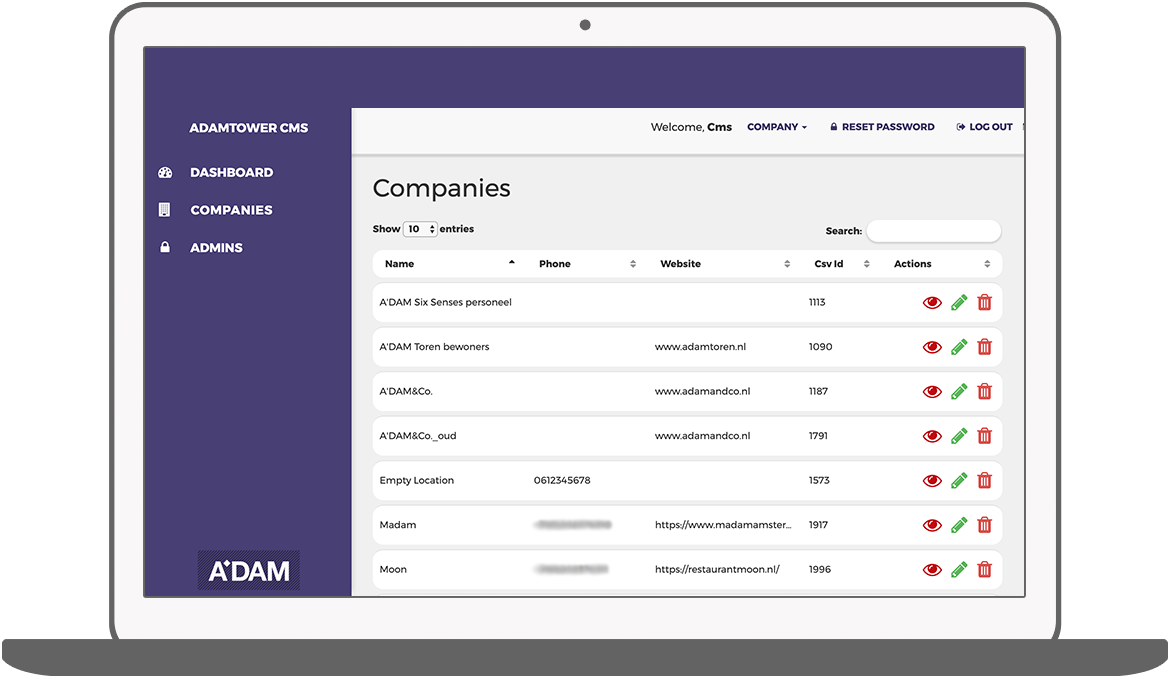Viewport: 1170px width, 678px height.
Task: Edit the Madam company
Action: (x=960, y=525)
